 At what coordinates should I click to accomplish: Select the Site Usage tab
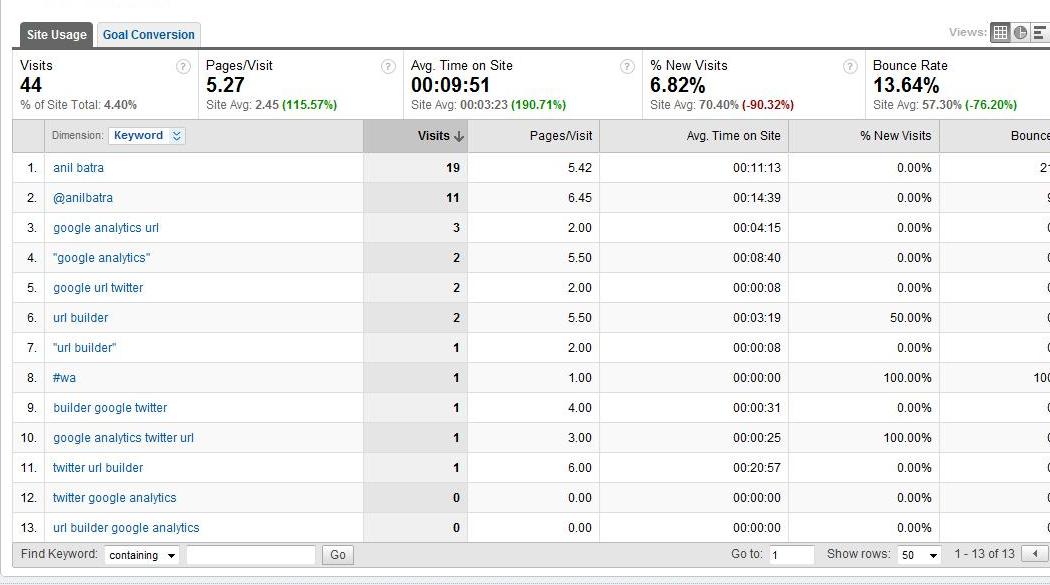[57, 35]
